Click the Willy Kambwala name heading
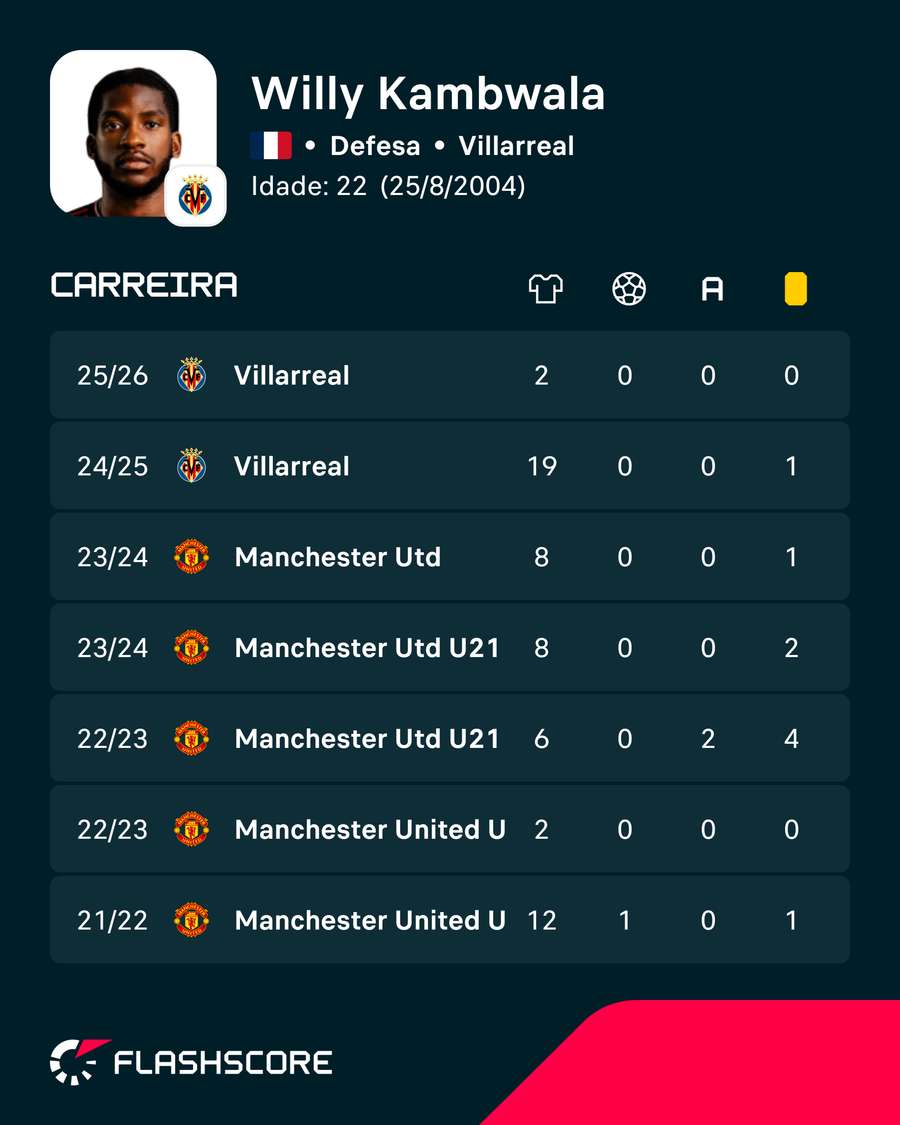The width and height of the screenshot is (900, 1125). (428, 93)
